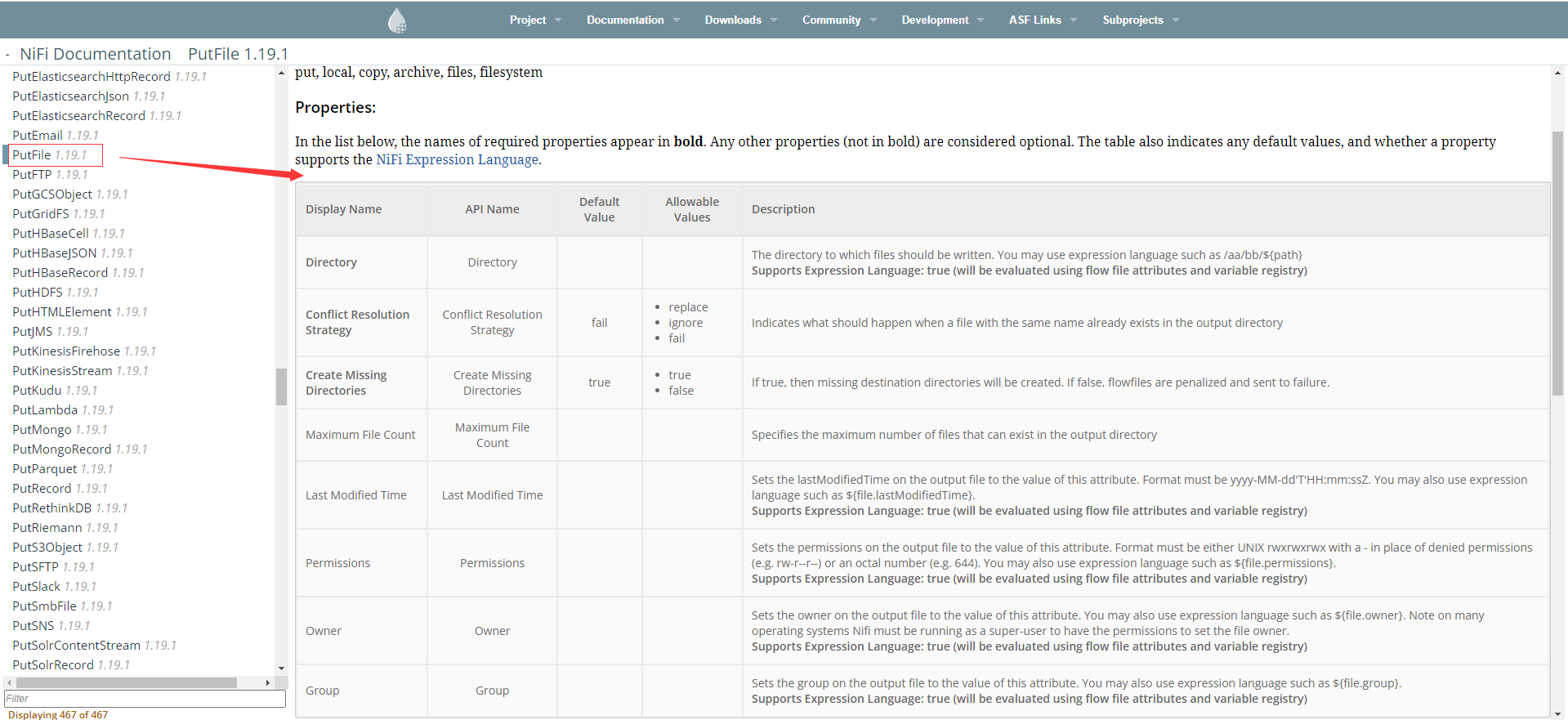Click the Allowable Values column header
The height and width of the screenshot is (720, 1568).
[692, 209]
